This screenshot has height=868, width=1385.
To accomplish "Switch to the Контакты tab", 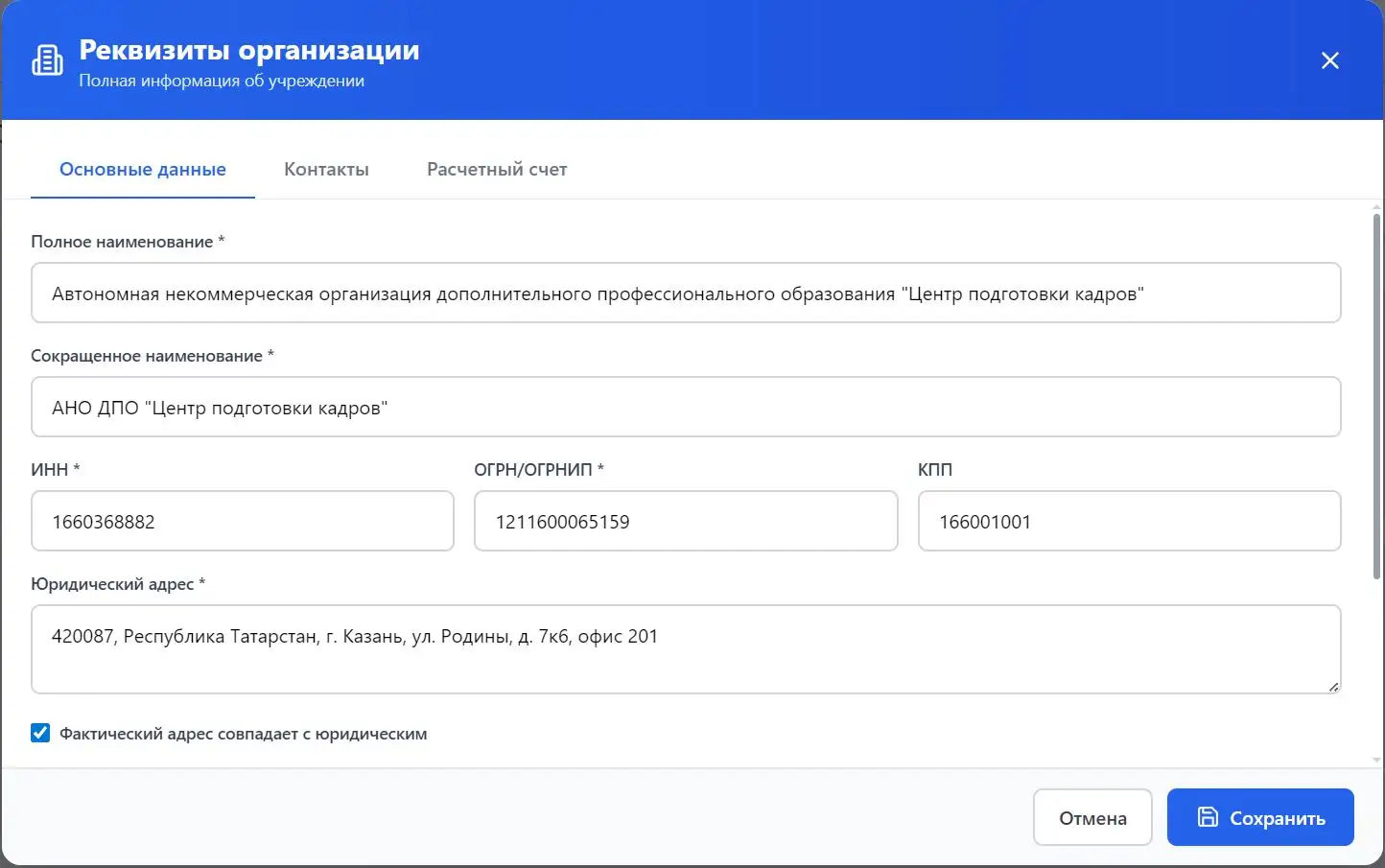I will 326,170.
